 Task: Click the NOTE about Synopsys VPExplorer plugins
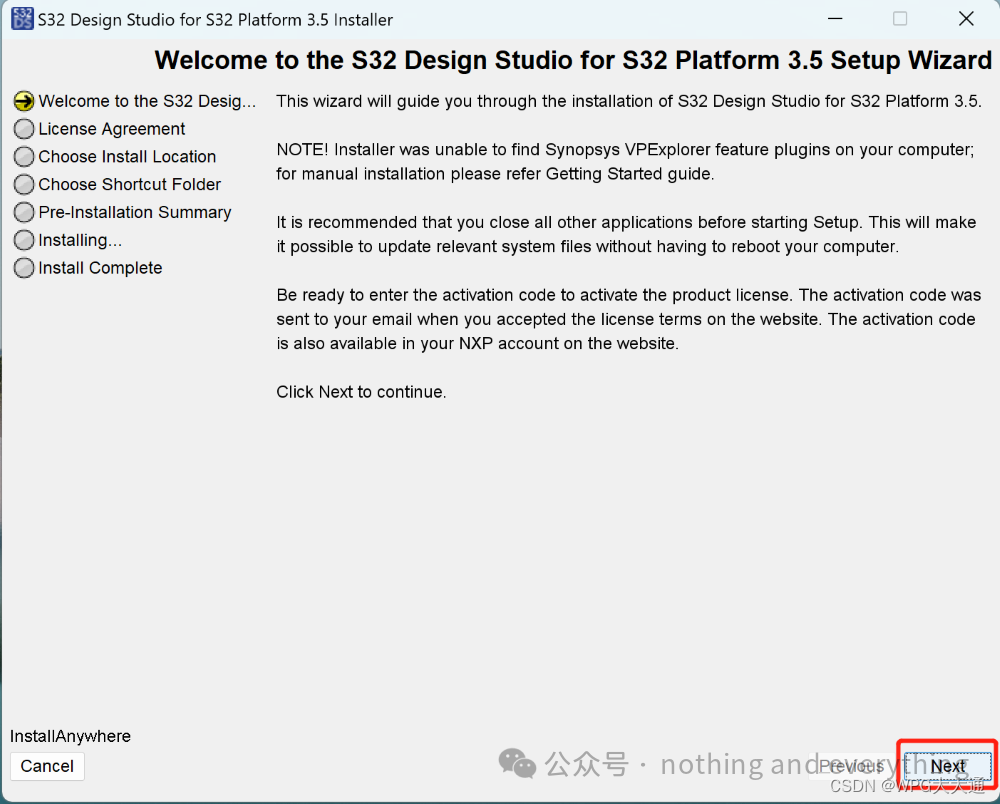pyautogui.click(x=625, y=161)
